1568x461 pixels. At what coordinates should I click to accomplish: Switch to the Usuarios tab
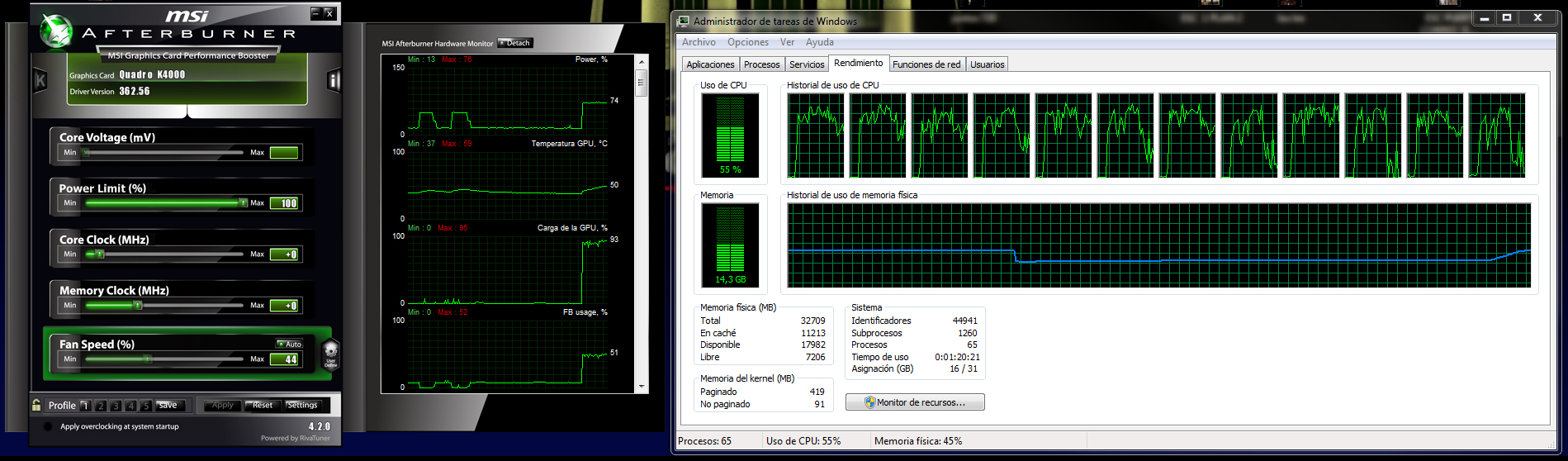988,64
